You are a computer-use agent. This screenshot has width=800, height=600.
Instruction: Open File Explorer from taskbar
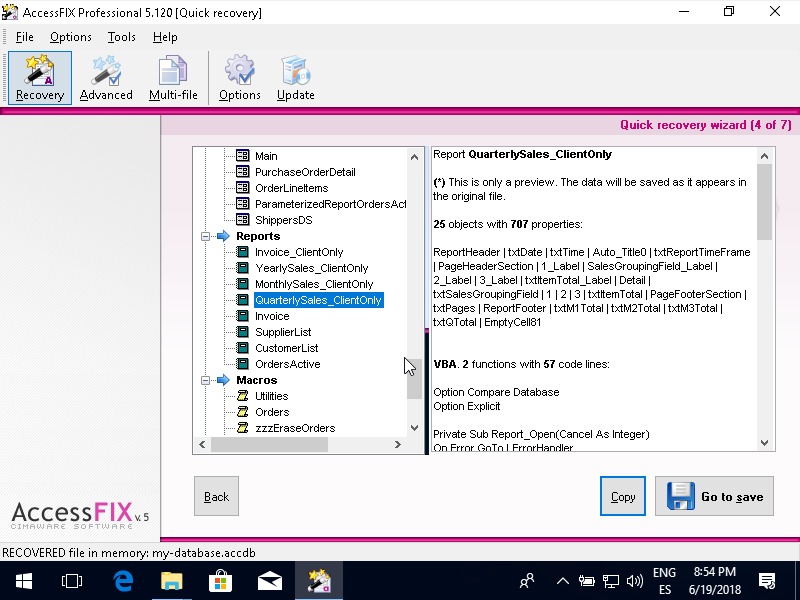172,580
